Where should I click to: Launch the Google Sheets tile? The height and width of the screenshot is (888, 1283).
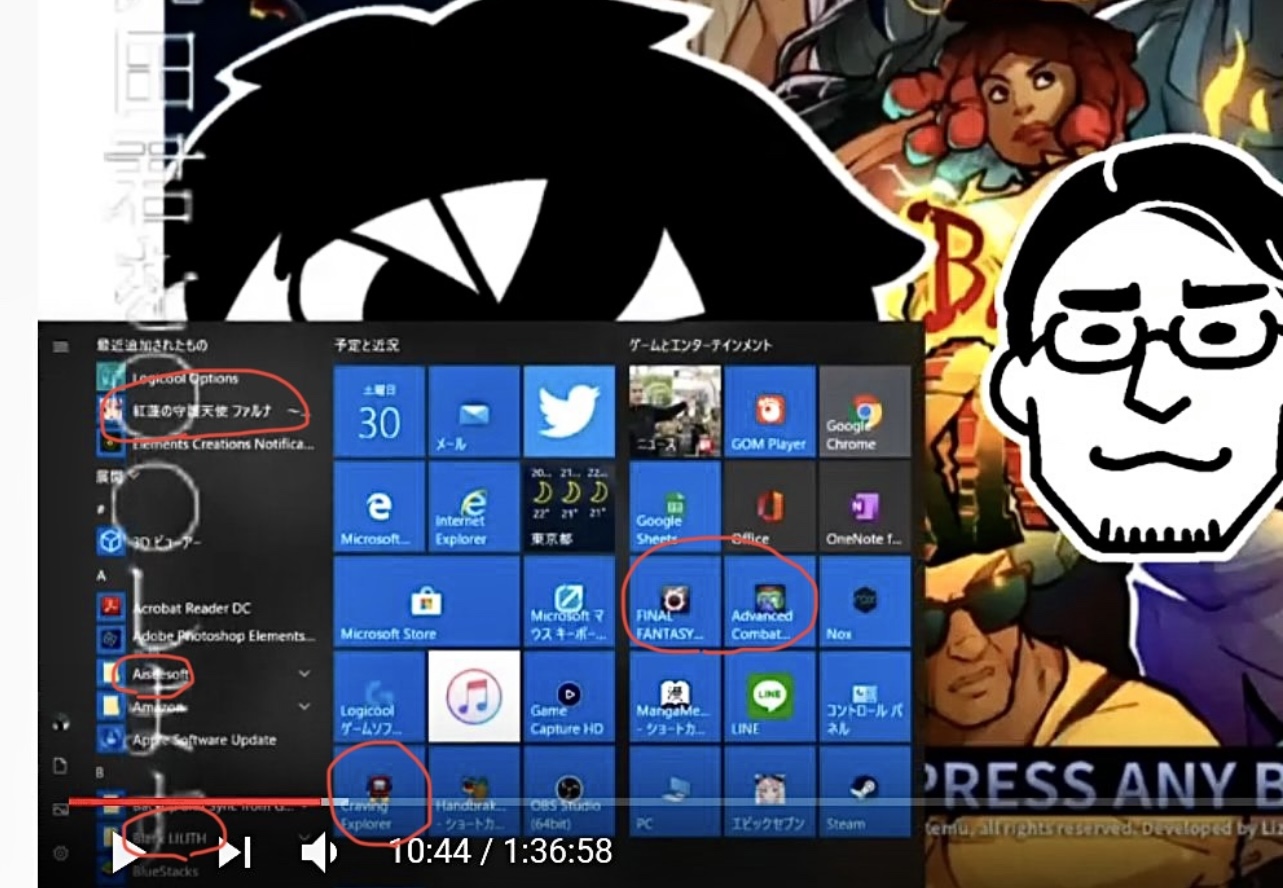[x=675, y=507]
